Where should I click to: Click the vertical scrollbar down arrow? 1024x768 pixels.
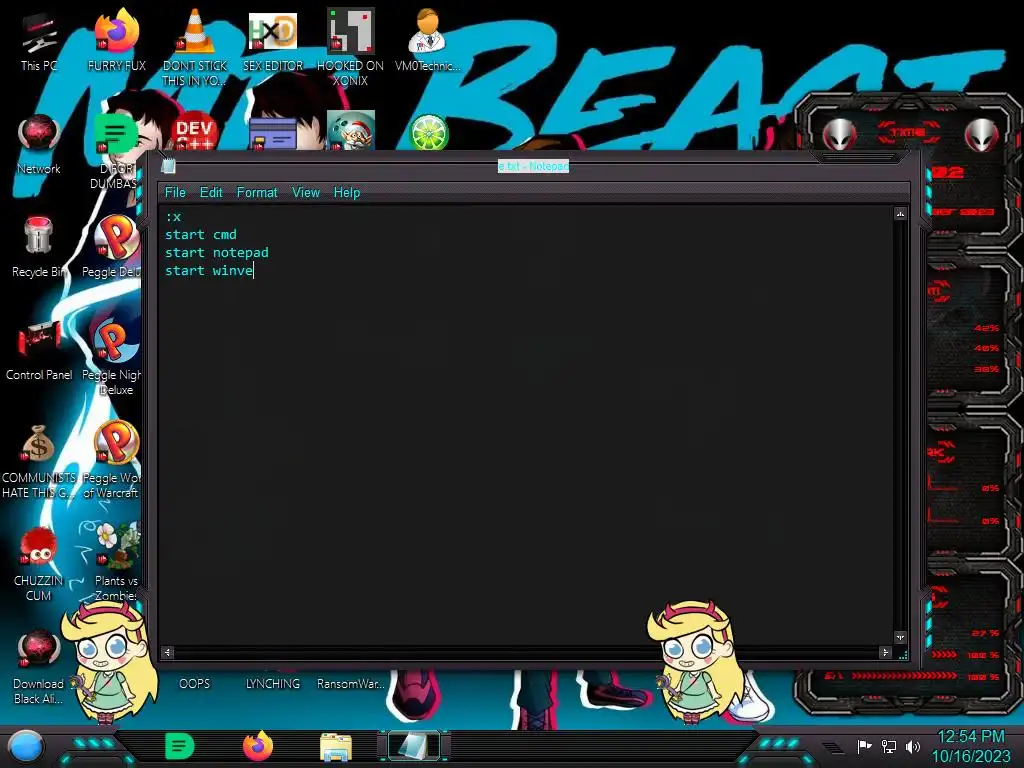[901, 637]
